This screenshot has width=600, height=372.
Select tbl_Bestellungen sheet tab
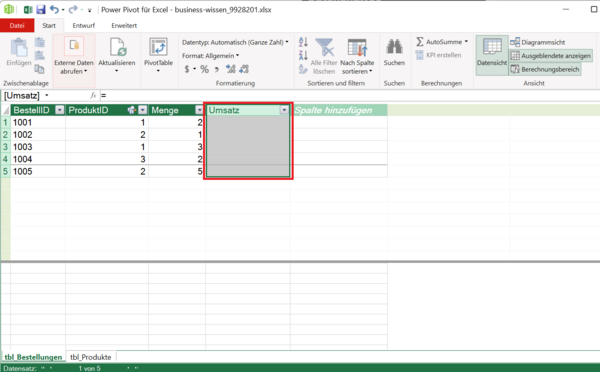(x=33, y=357)
